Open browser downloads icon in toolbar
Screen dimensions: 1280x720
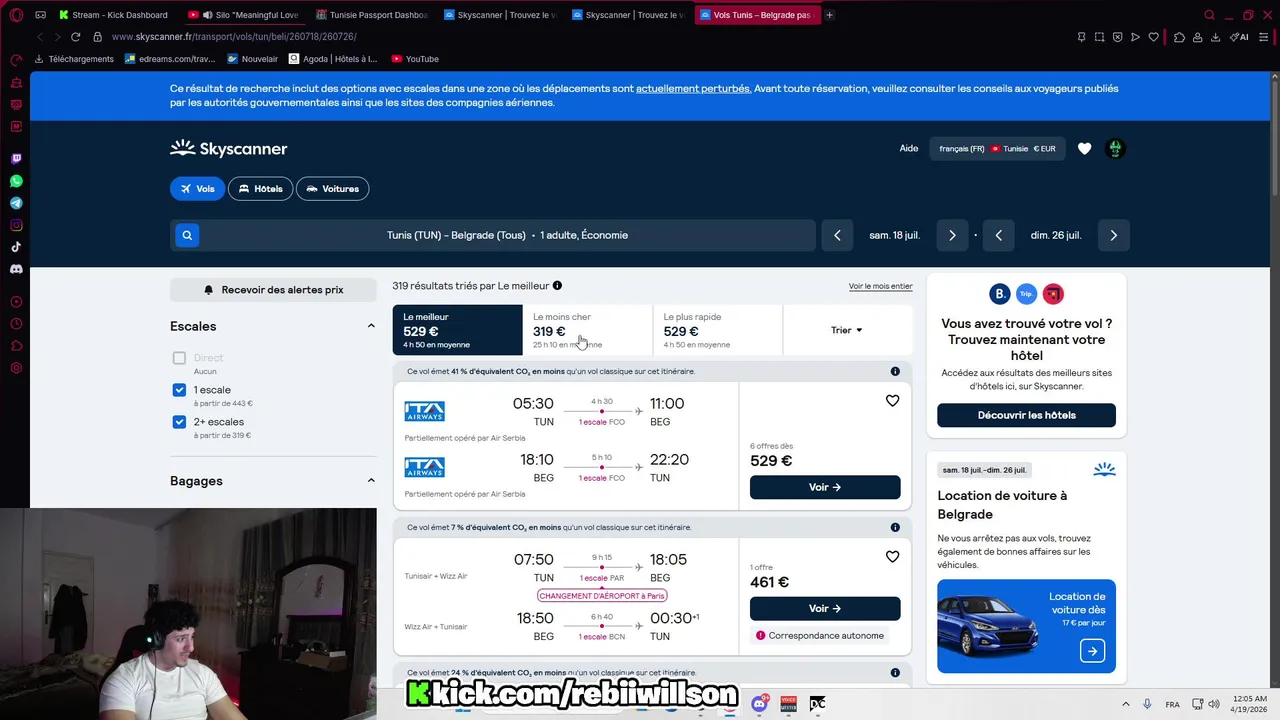(x=1215, y=37)
